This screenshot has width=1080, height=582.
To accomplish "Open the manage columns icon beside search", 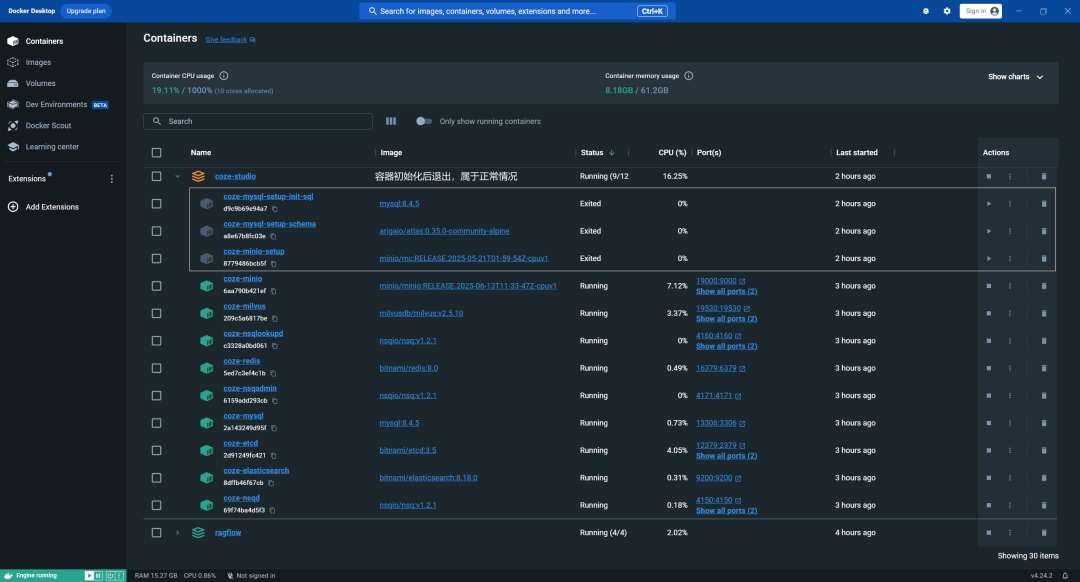I will click(391, 121).
